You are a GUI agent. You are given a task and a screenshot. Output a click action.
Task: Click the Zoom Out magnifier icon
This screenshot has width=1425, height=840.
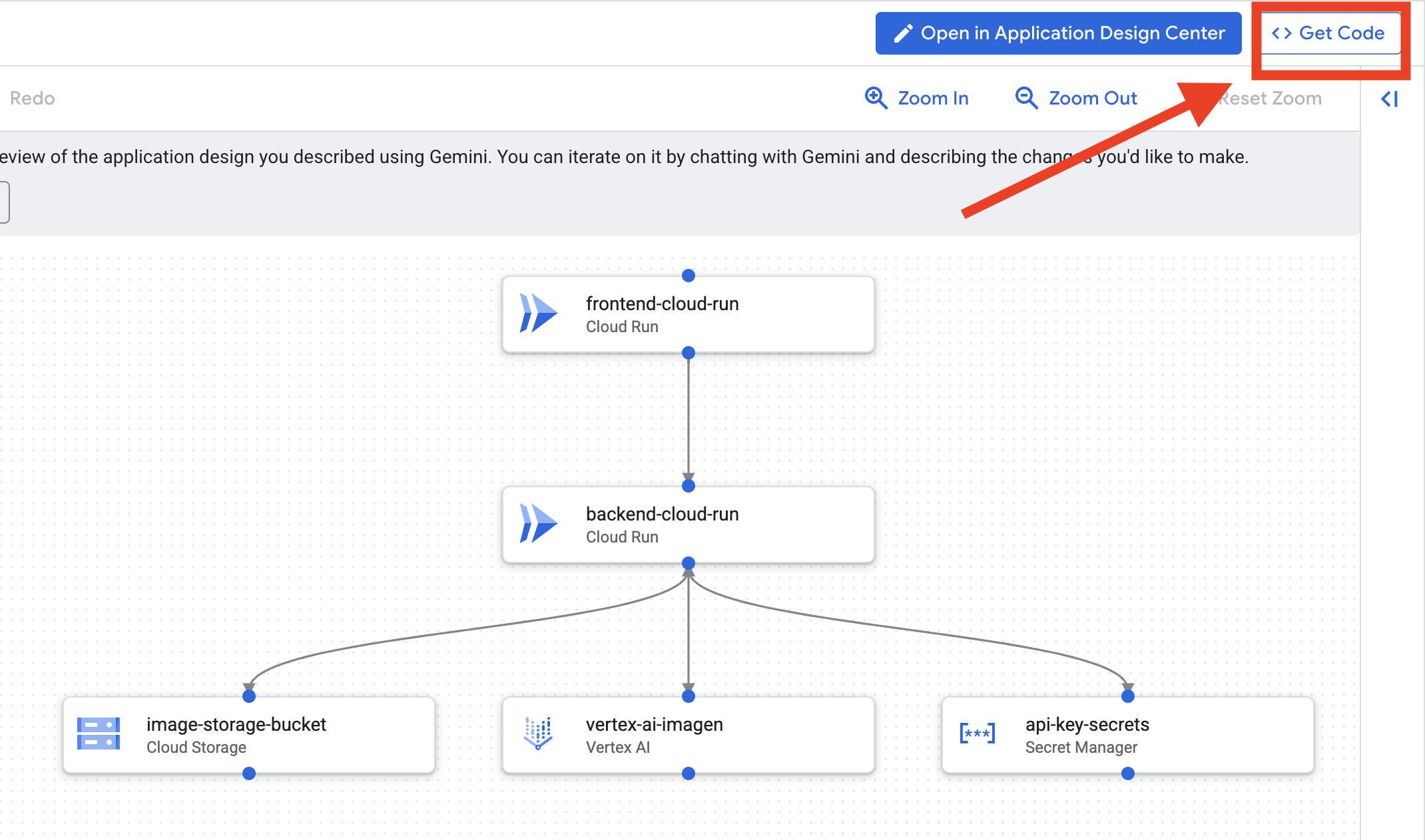(x=1026, y=98)
